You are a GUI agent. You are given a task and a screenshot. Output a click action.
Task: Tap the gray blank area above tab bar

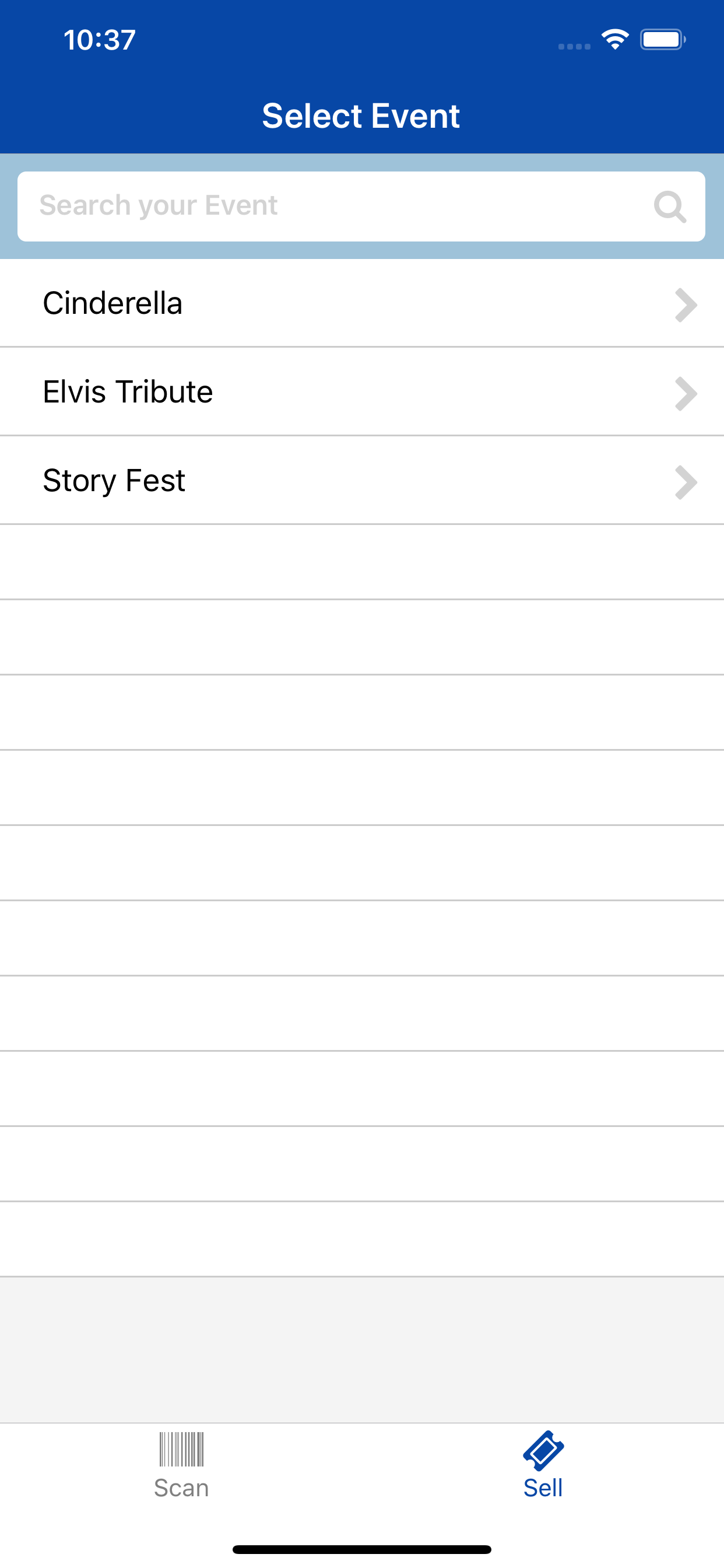click(x=361, y=1349)
